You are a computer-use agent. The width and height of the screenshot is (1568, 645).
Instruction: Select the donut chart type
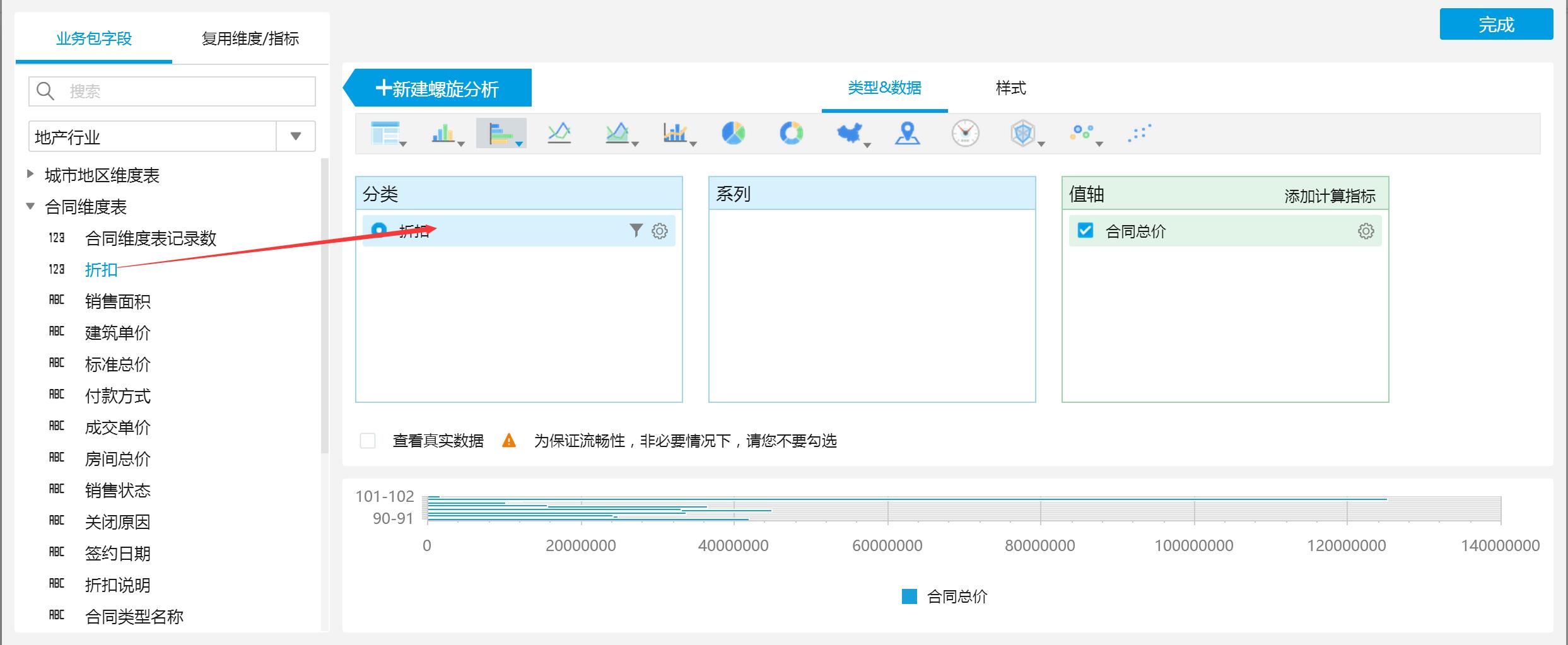(x=792, y=134)
